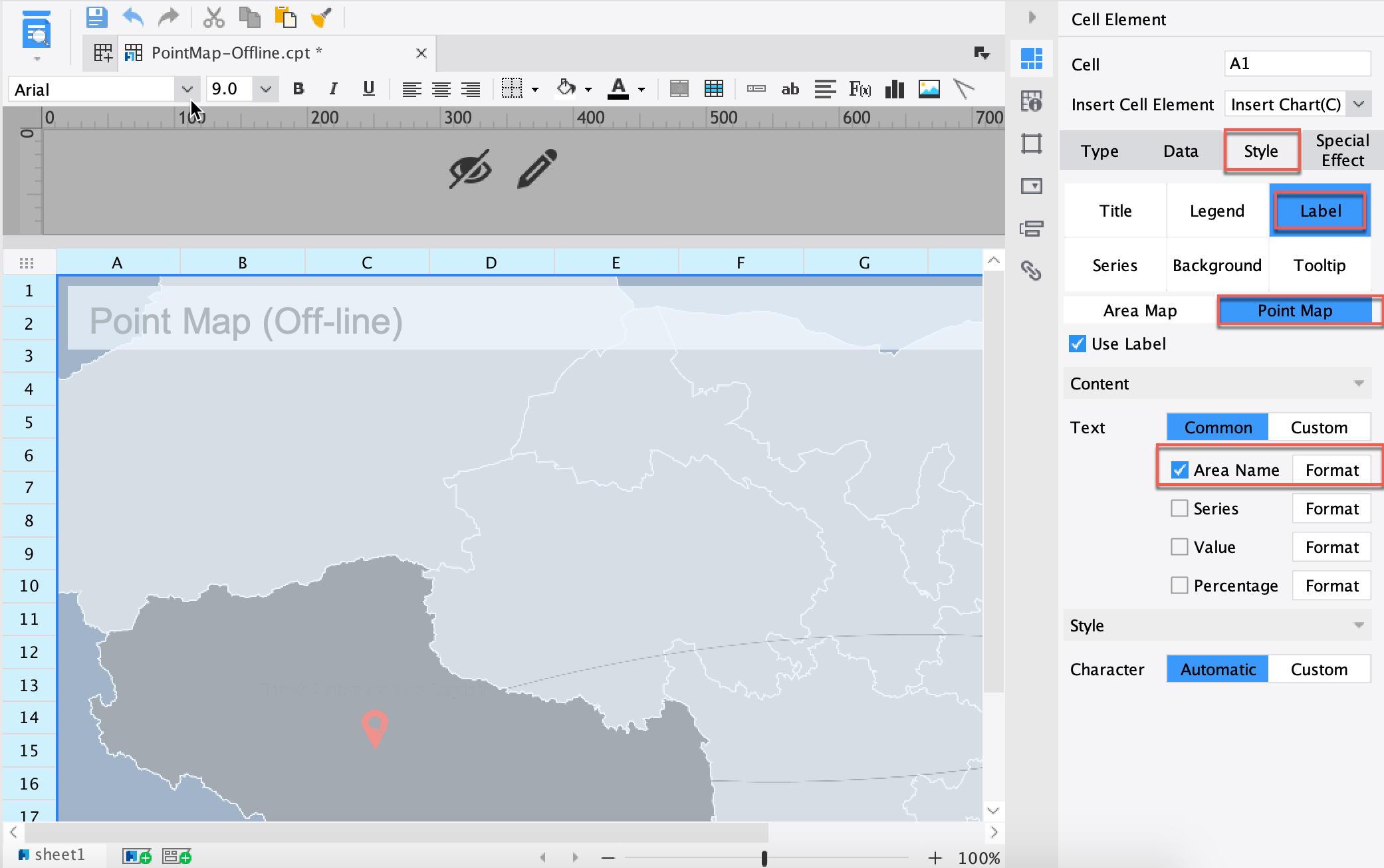This screenshot has height=868, width=1384.
Task: Click the Insert Slope Line icon
Action: 963,88
